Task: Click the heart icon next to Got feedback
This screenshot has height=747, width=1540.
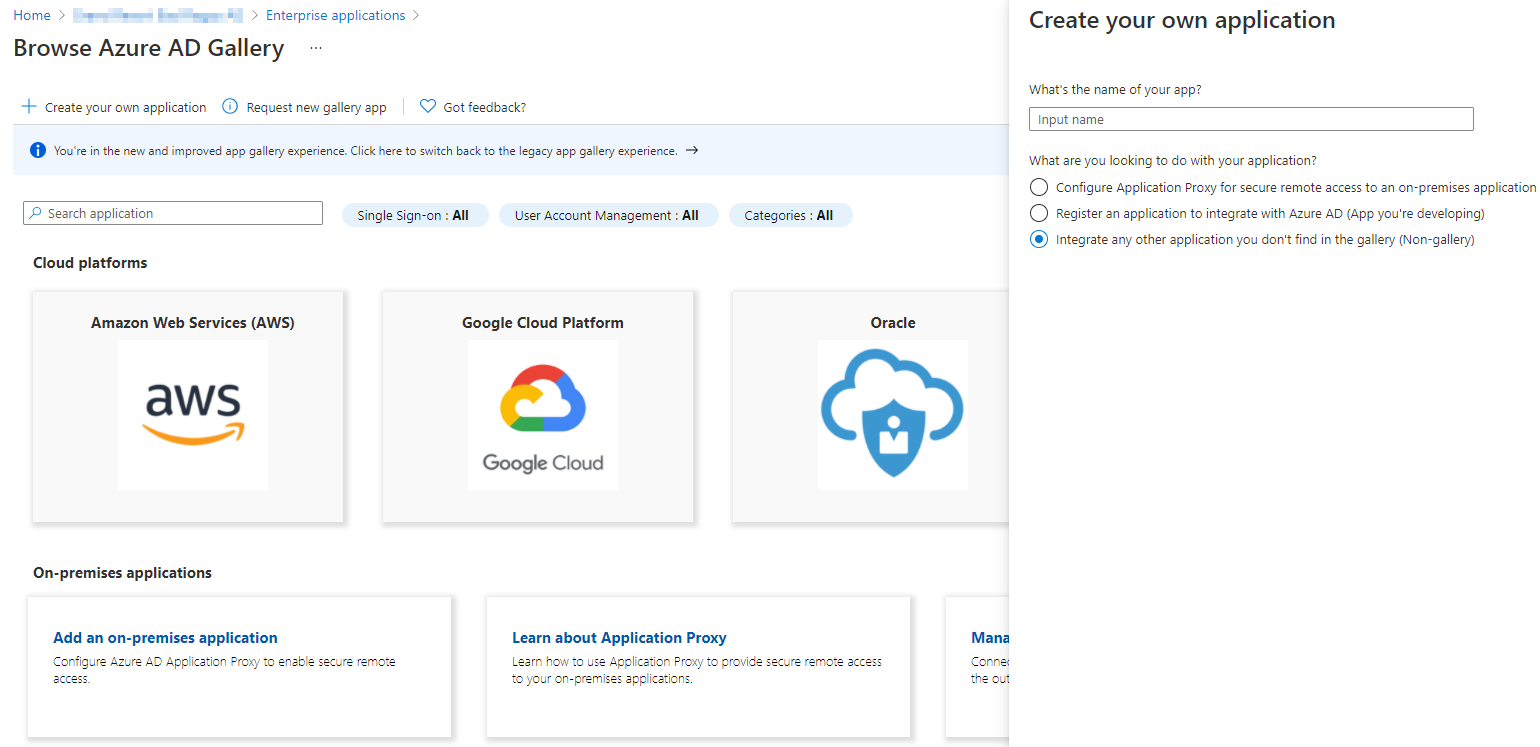Action: click(428, 106)
